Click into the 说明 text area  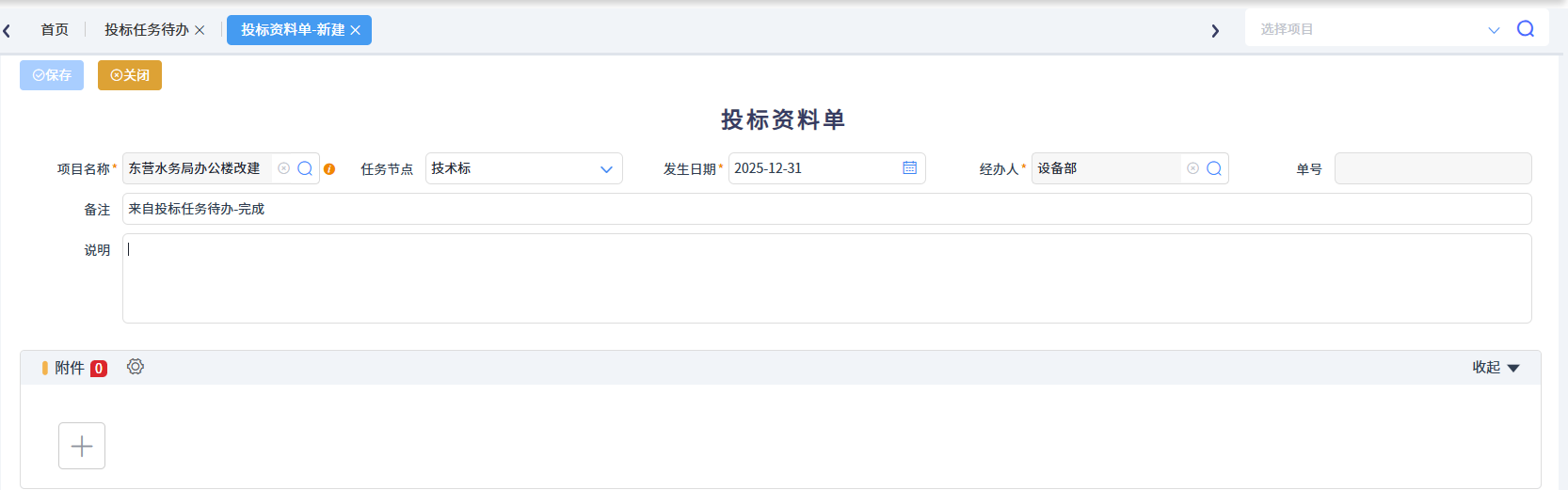click(826, 278)
